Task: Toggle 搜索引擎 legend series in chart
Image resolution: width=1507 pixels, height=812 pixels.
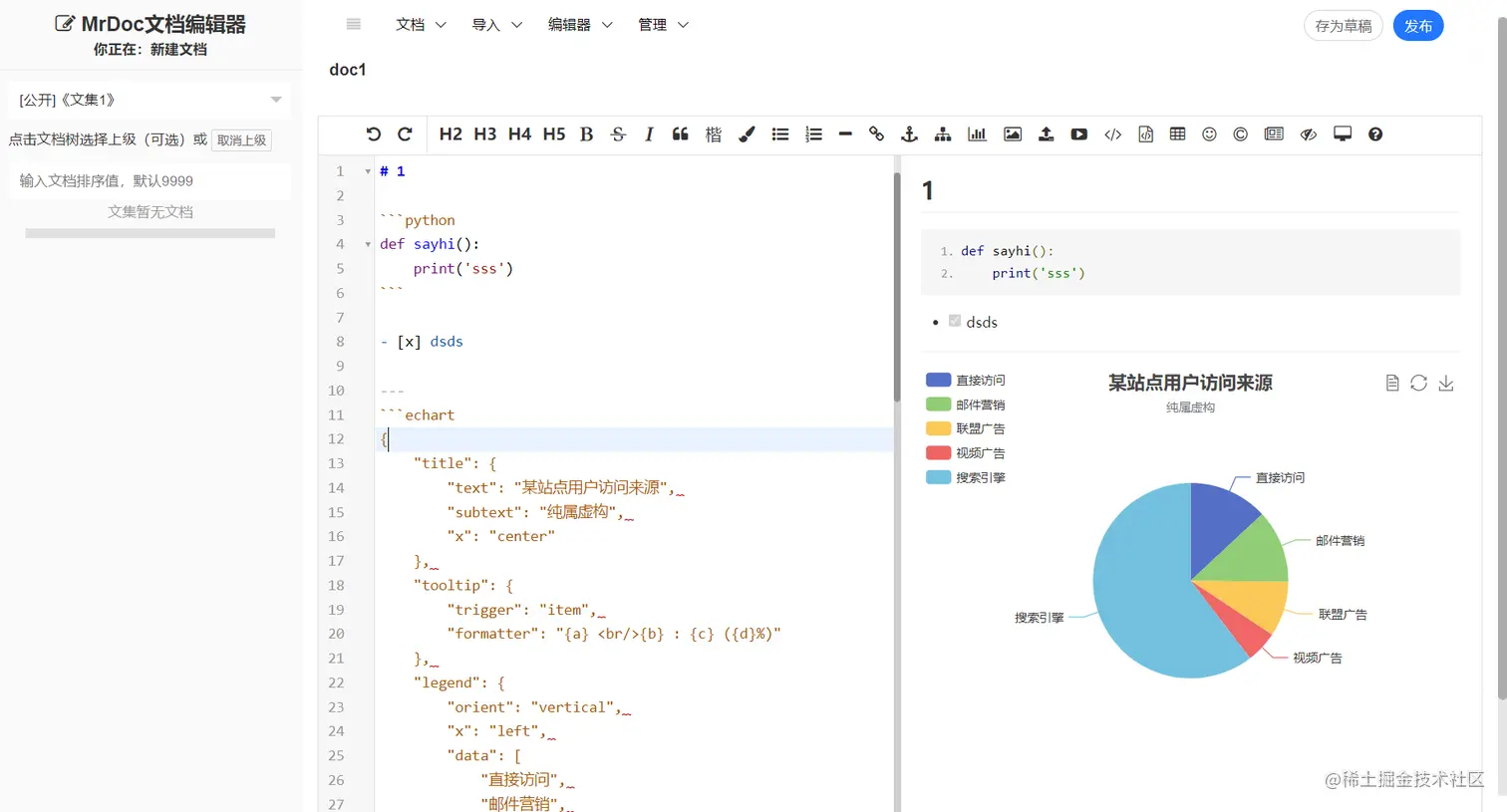Action: point(966,477)
